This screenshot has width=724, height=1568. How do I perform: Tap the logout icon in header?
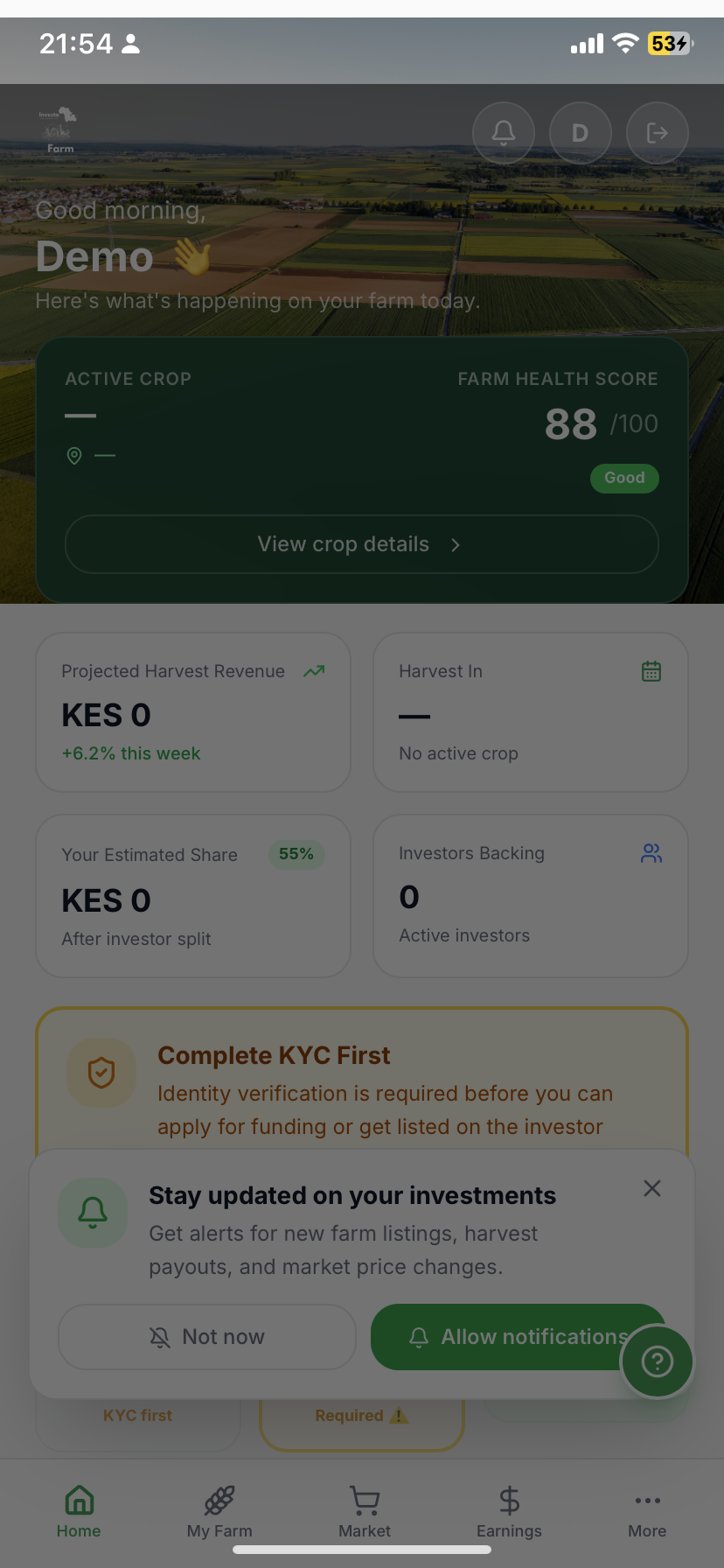(x=658, y=133)
